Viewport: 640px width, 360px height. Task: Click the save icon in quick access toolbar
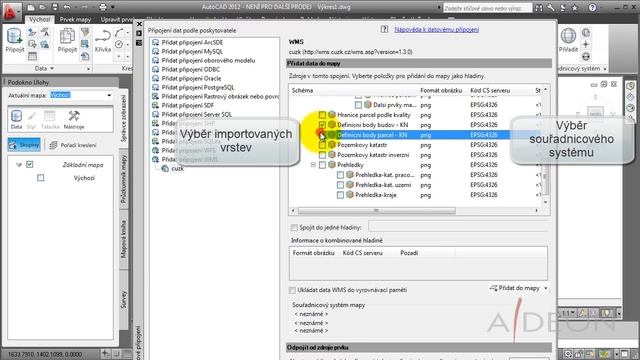(55, 7)
